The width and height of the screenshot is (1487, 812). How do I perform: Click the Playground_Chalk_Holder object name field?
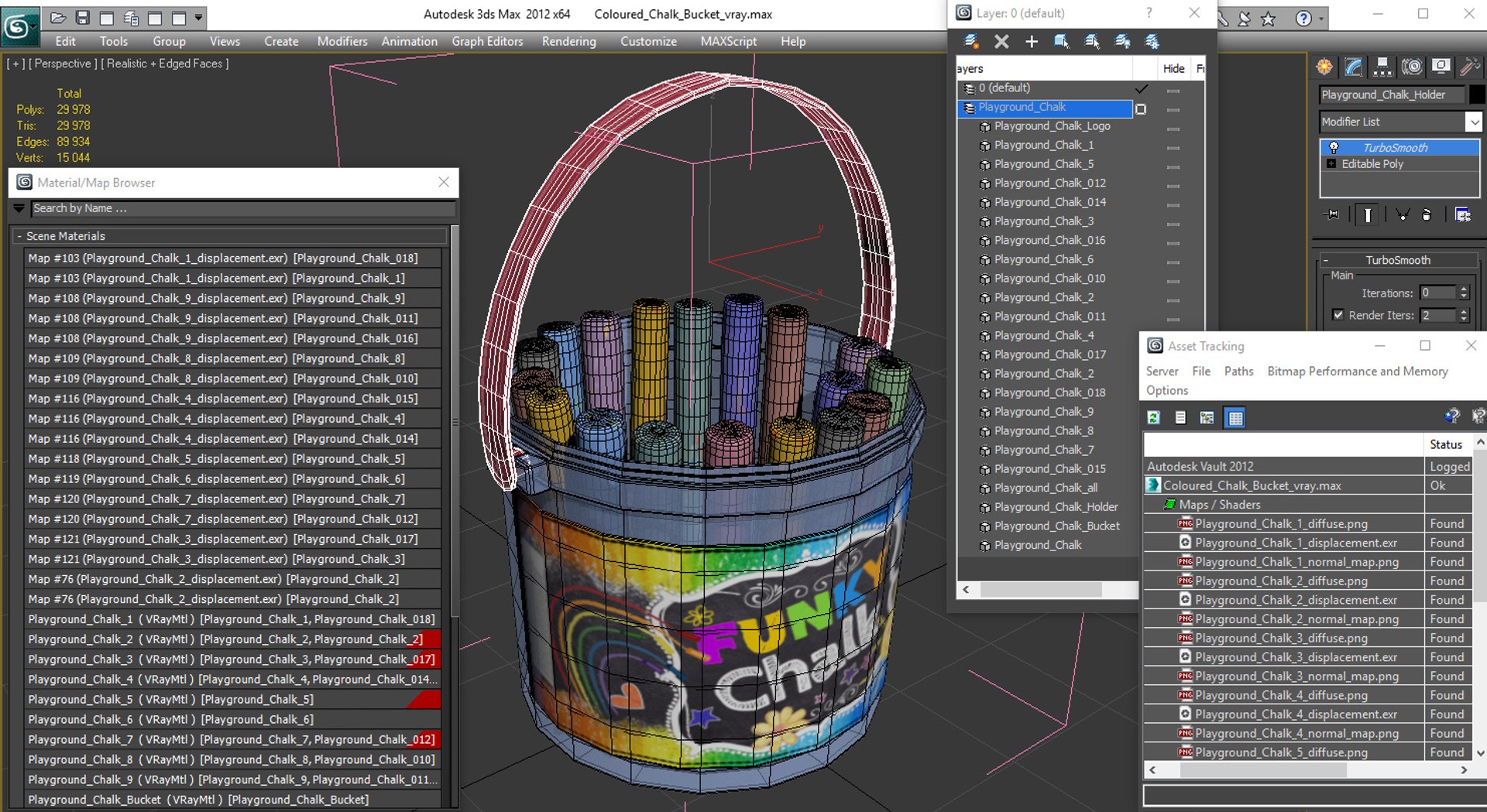coord(1393,94)
